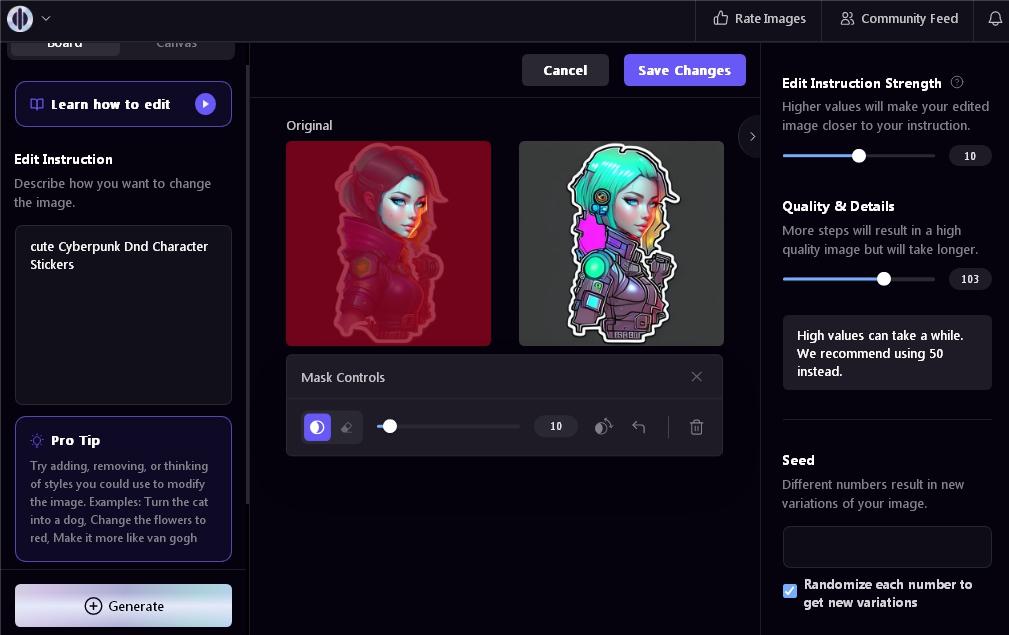Select the mask brush tool
This screenshot has width=1009, height=635.
point(317,427)
